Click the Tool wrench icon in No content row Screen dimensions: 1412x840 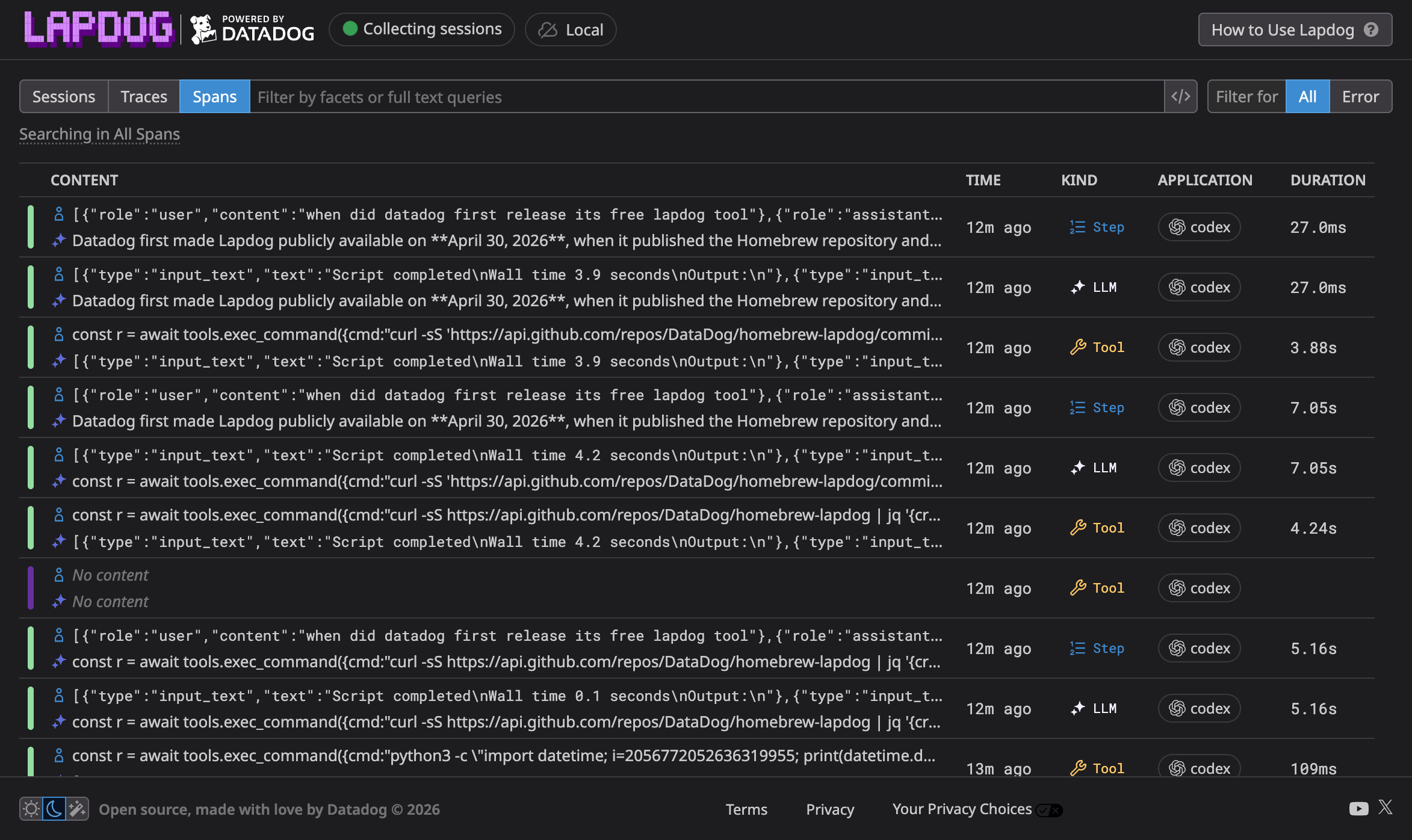click(1077, 588)
